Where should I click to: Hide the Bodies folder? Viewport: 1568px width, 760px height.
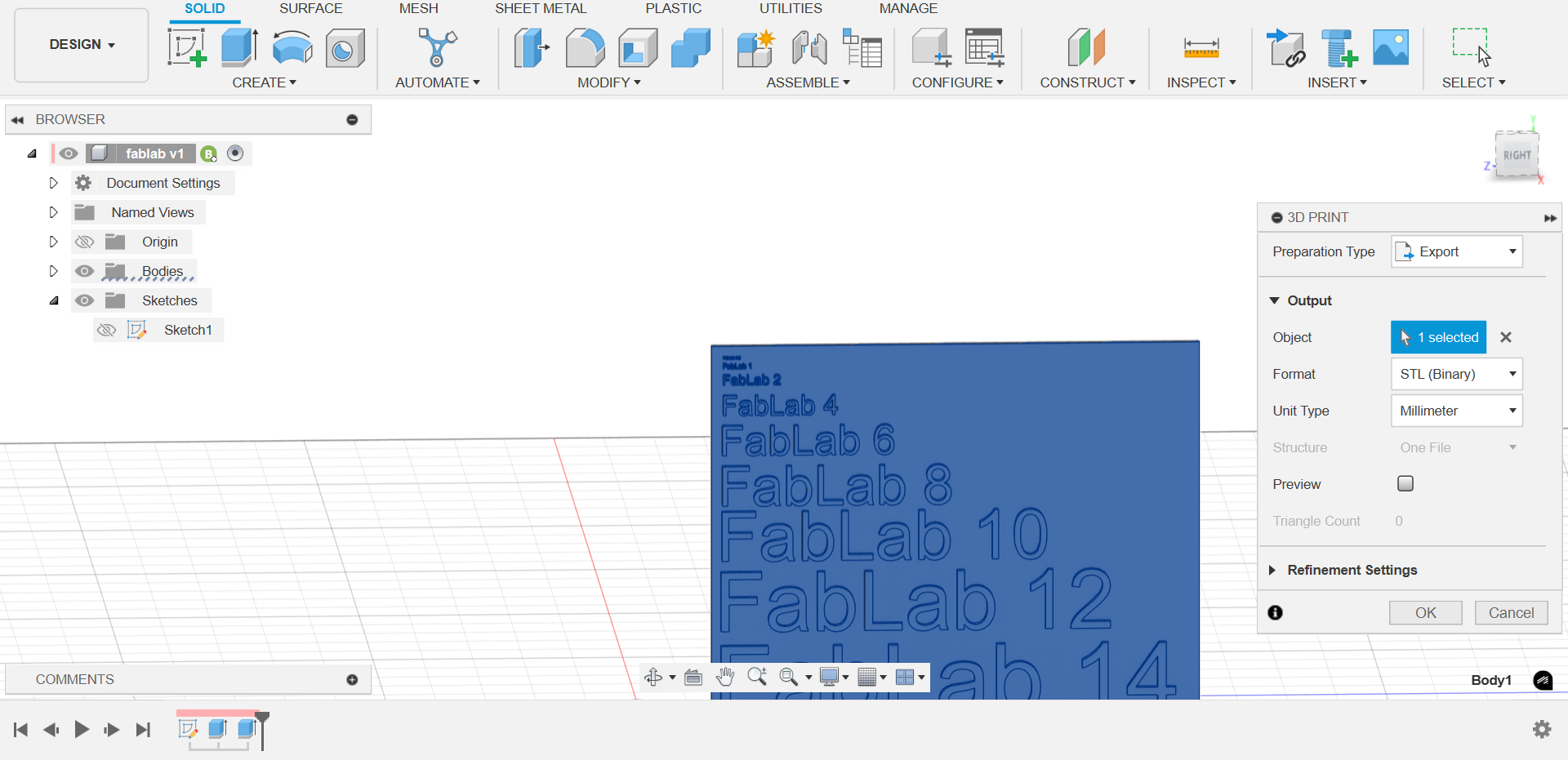click(x=84, y=271)
